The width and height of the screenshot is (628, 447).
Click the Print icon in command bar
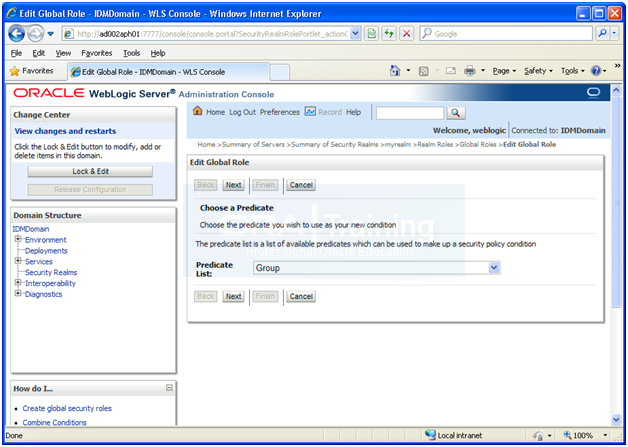(x=469, y=71)
